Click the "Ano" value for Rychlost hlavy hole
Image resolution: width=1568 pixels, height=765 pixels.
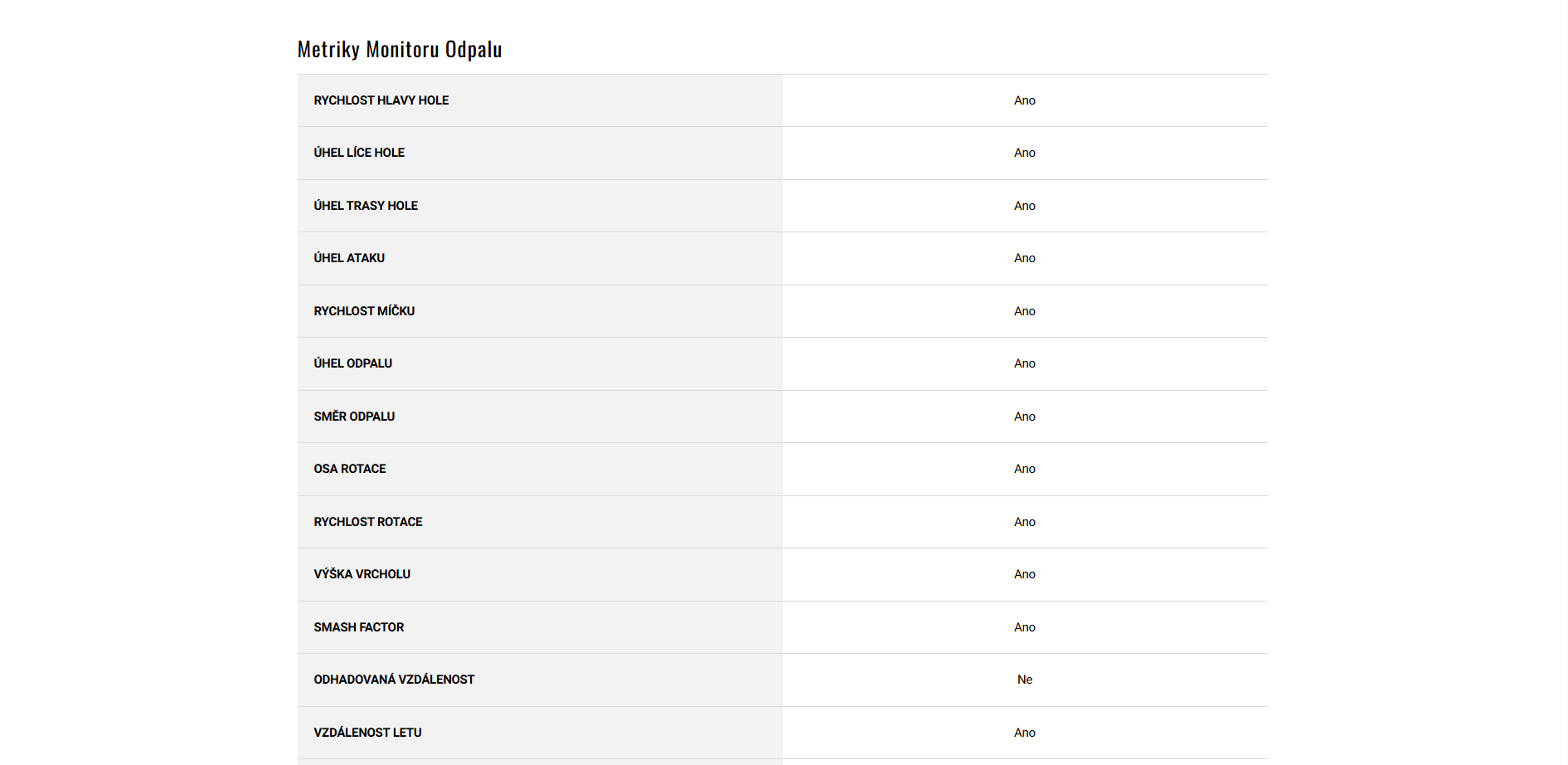1025,100
